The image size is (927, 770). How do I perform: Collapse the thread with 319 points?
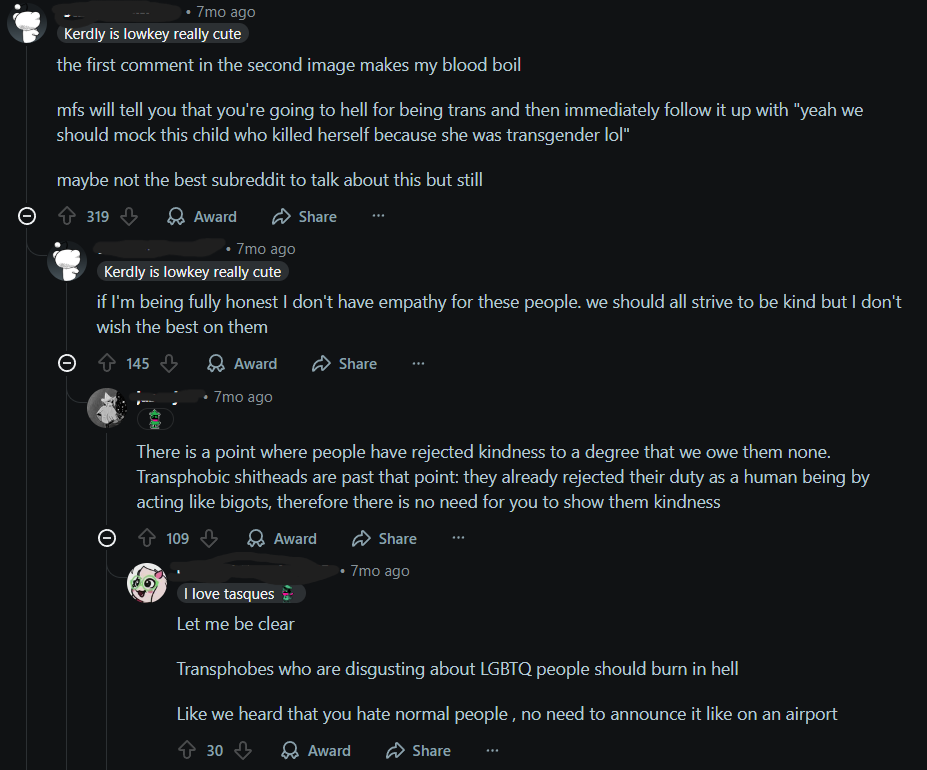tap(28, 216)
